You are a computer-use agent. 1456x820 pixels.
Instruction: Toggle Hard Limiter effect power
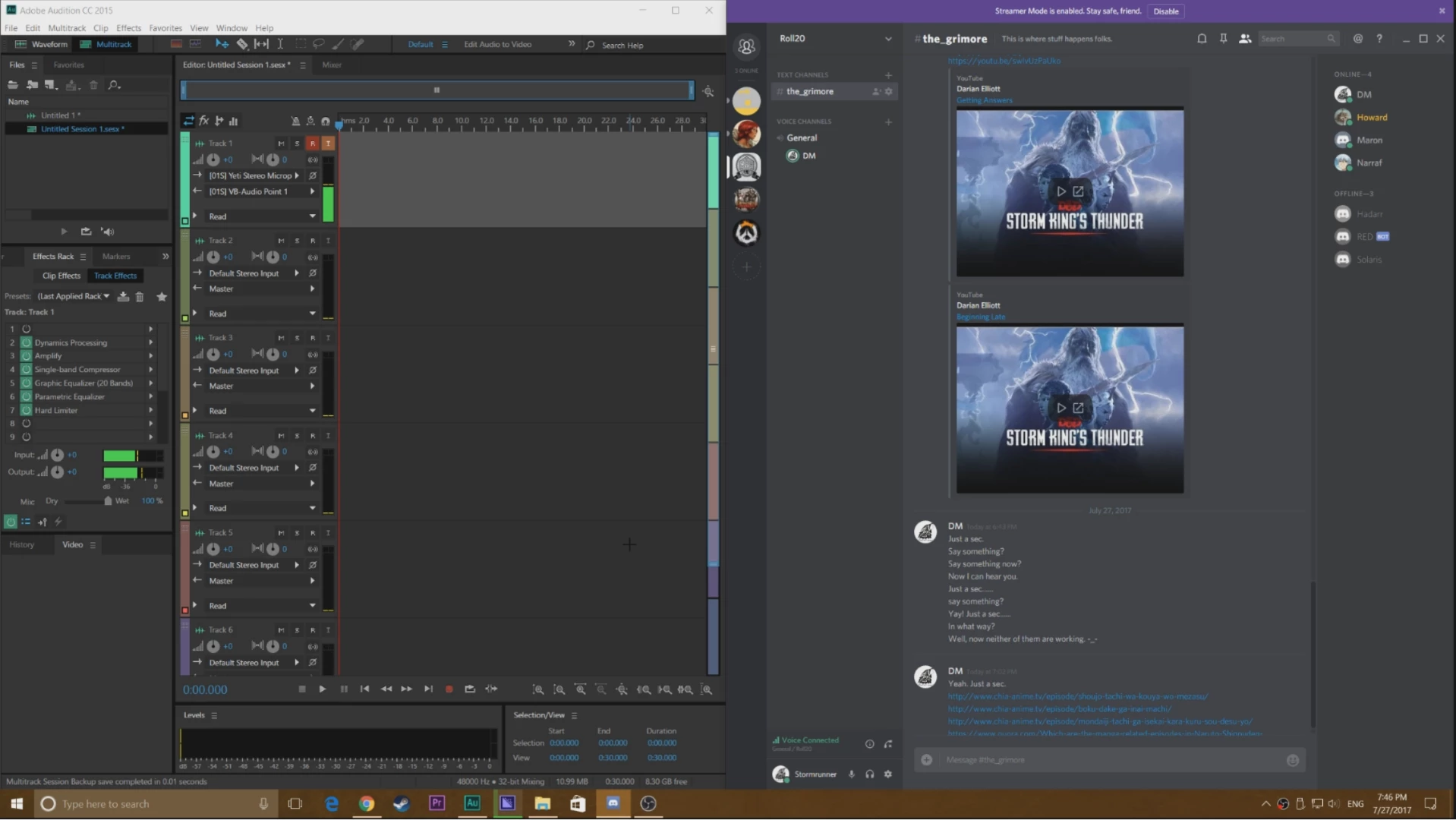pyautogui.click(x=27, y=411)
